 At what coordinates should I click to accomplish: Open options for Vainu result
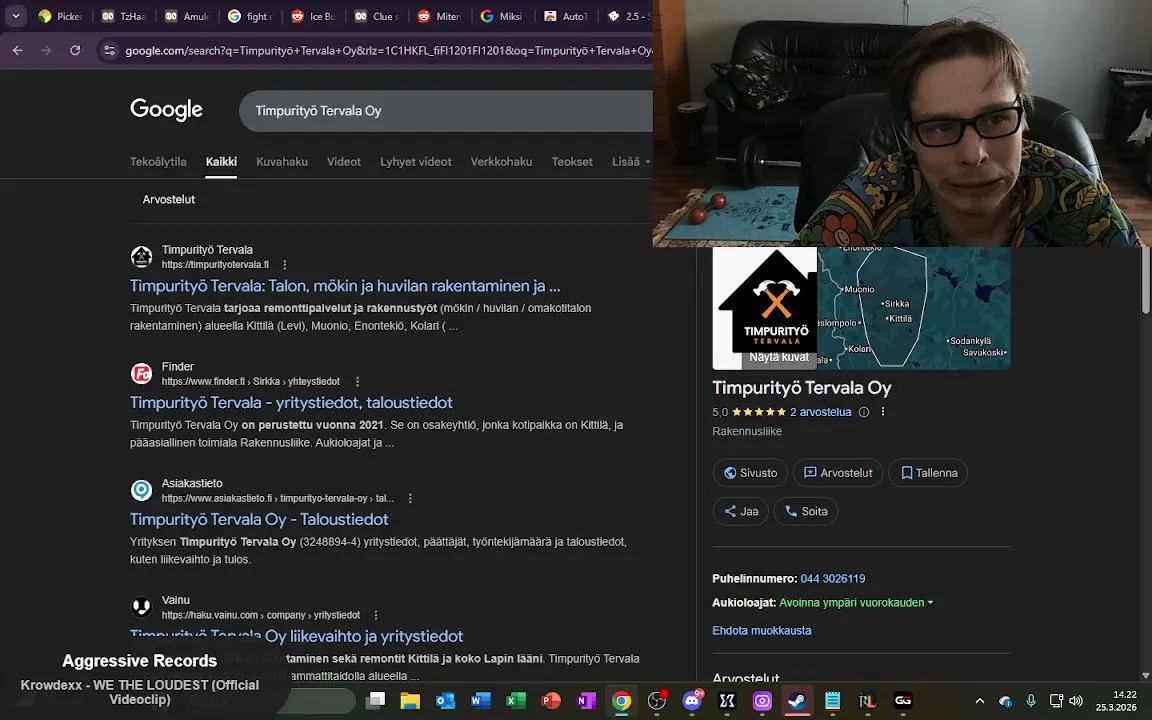tap(375, 615)
